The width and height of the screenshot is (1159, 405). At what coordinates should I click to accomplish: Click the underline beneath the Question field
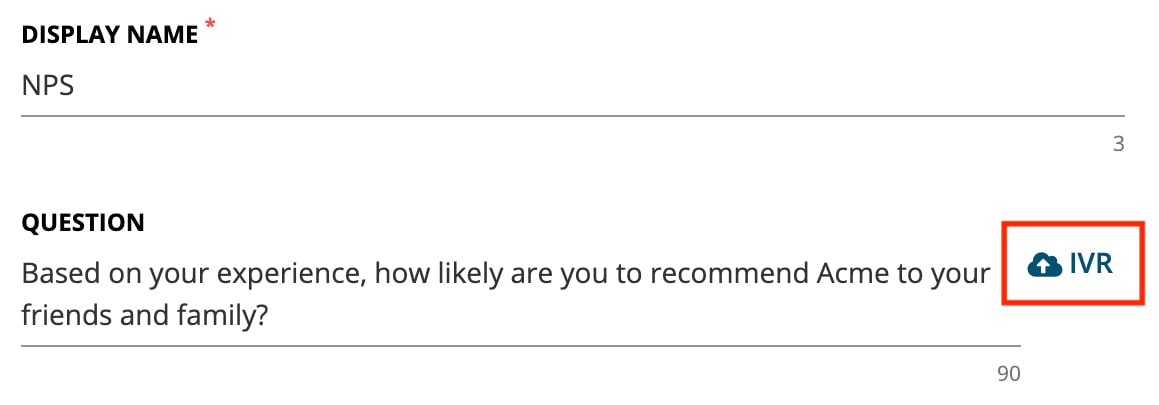[x=520, y=345]
